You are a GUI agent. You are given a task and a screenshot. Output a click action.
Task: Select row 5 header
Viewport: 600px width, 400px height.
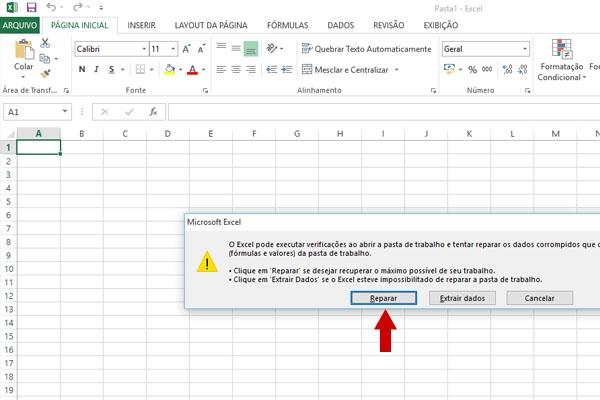[8, 201]
